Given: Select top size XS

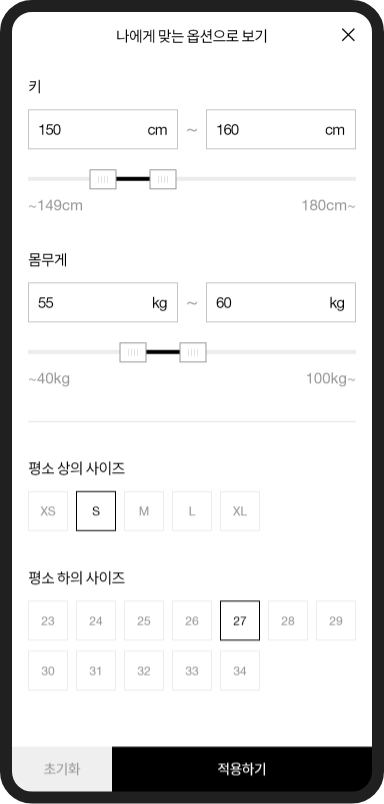Looking at the screenshot, I should 48,511.
